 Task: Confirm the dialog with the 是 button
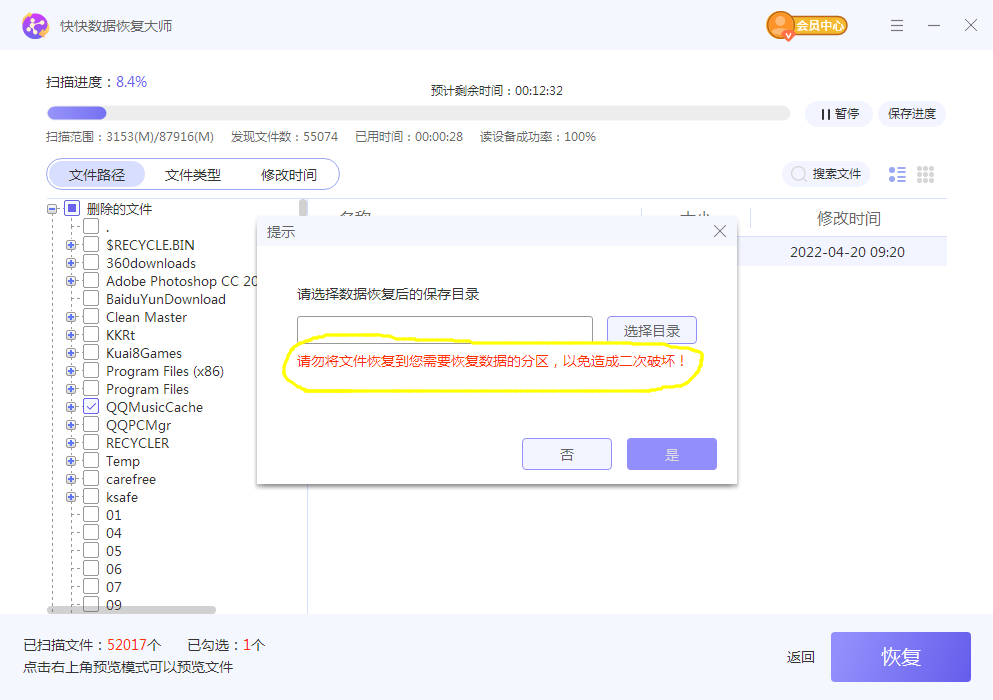pyautogui.click(x=671, y=455)
